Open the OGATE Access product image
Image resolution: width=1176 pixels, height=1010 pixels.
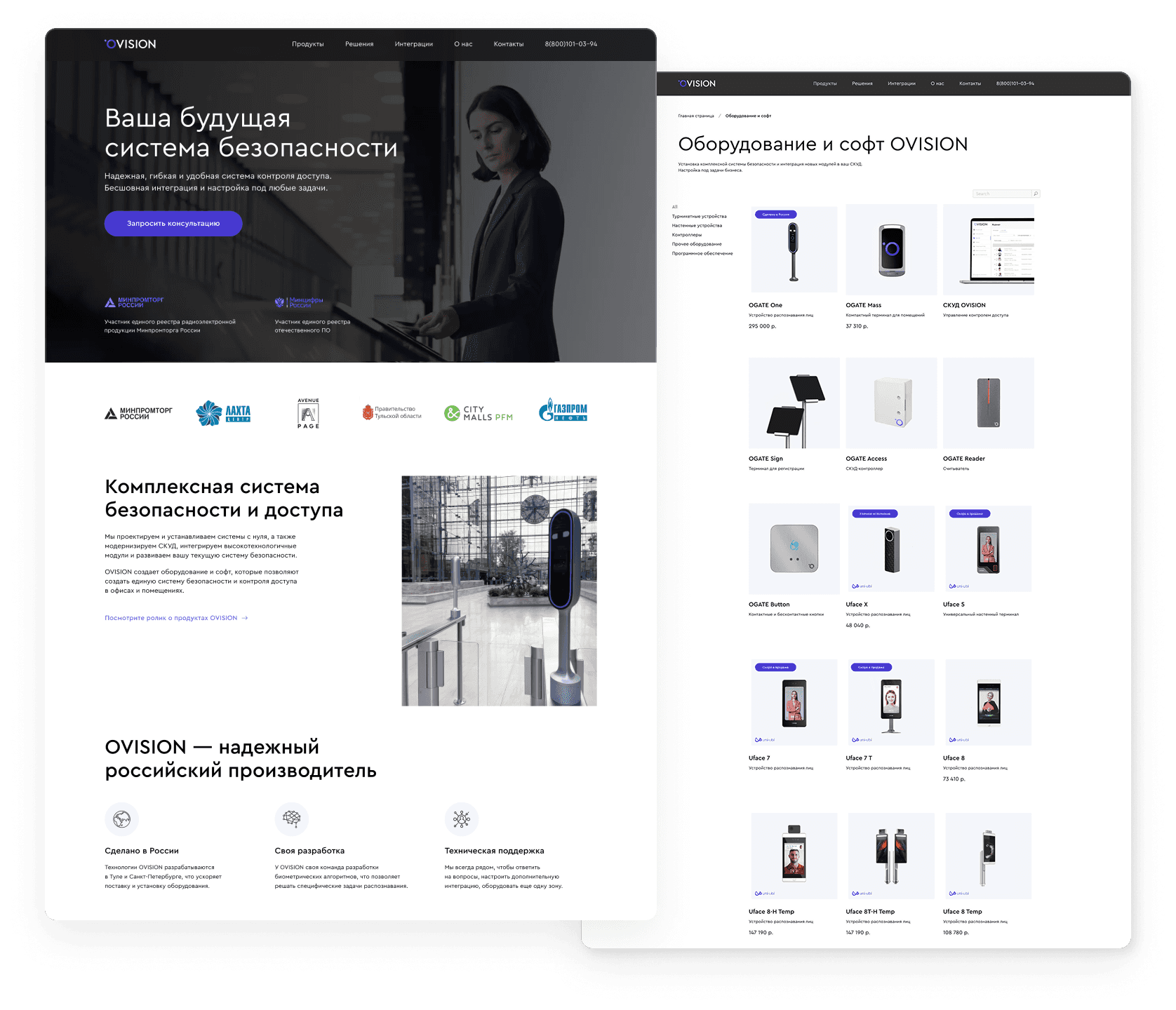coord(891,403)
